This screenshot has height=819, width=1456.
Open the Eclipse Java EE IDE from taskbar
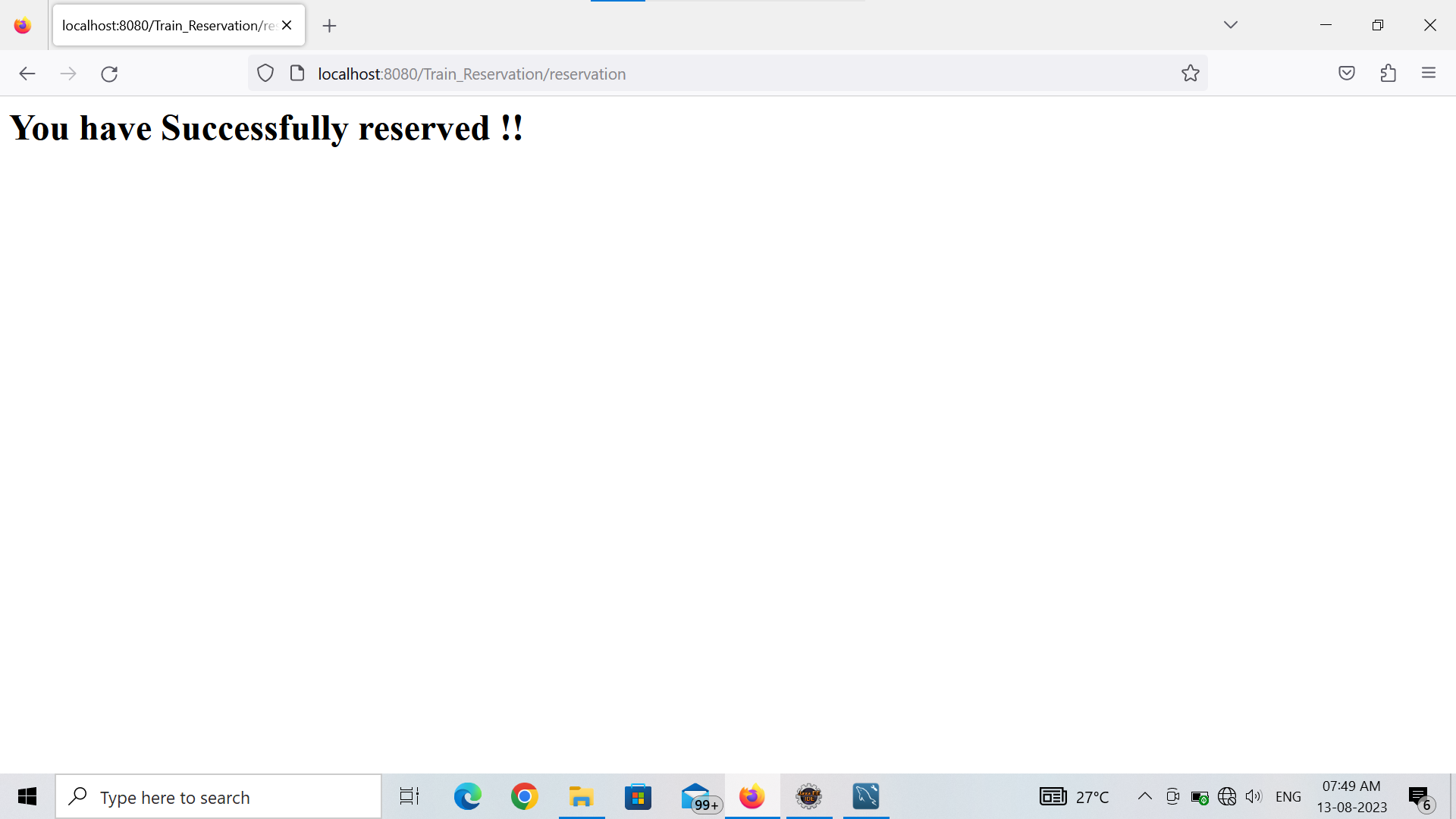[x=808, y=796]
